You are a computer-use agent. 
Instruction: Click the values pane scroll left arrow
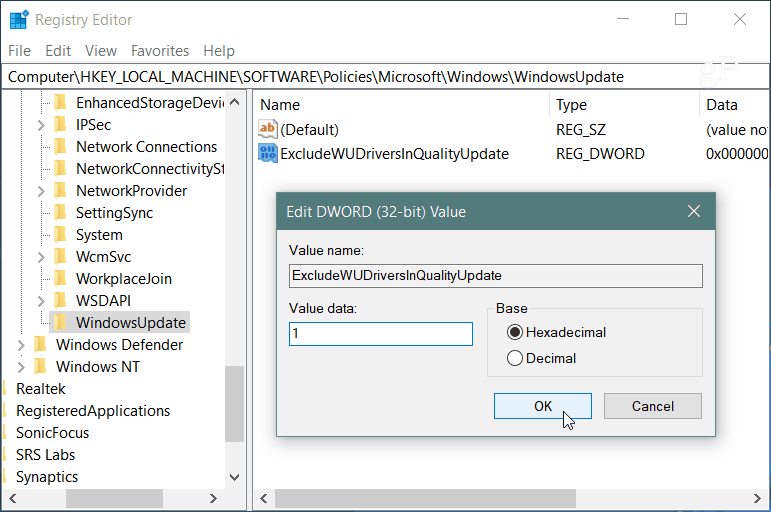point(264,499)
